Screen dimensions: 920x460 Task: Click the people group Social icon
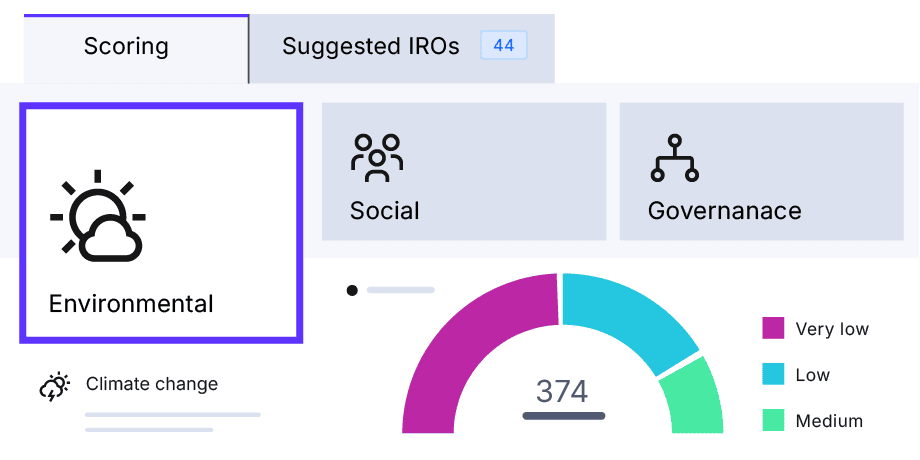tap(377, 158)
